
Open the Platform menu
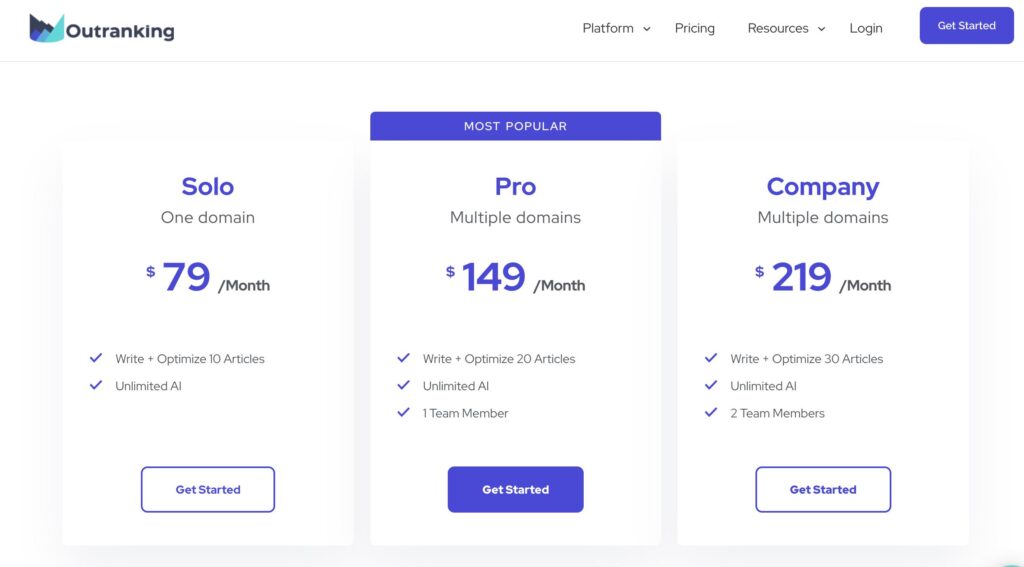pyautogui.click(x=608, y=28)
